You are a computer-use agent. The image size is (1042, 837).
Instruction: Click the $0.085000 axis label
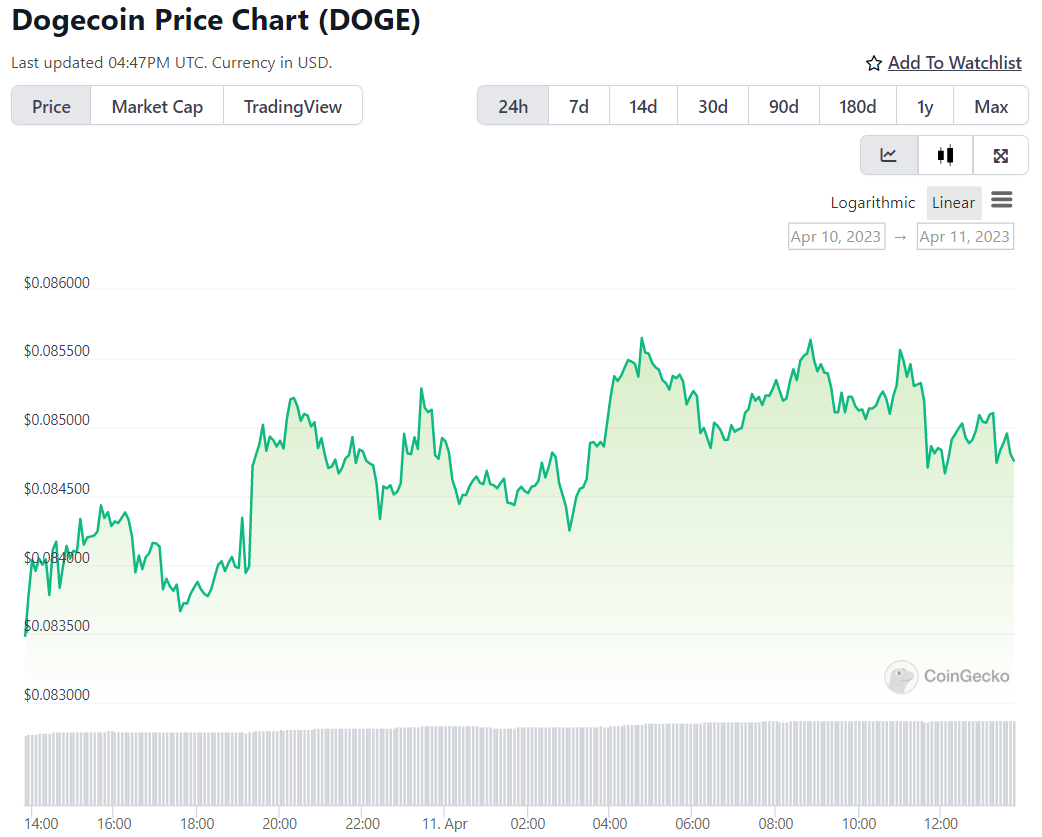click(x=56, y=420)
